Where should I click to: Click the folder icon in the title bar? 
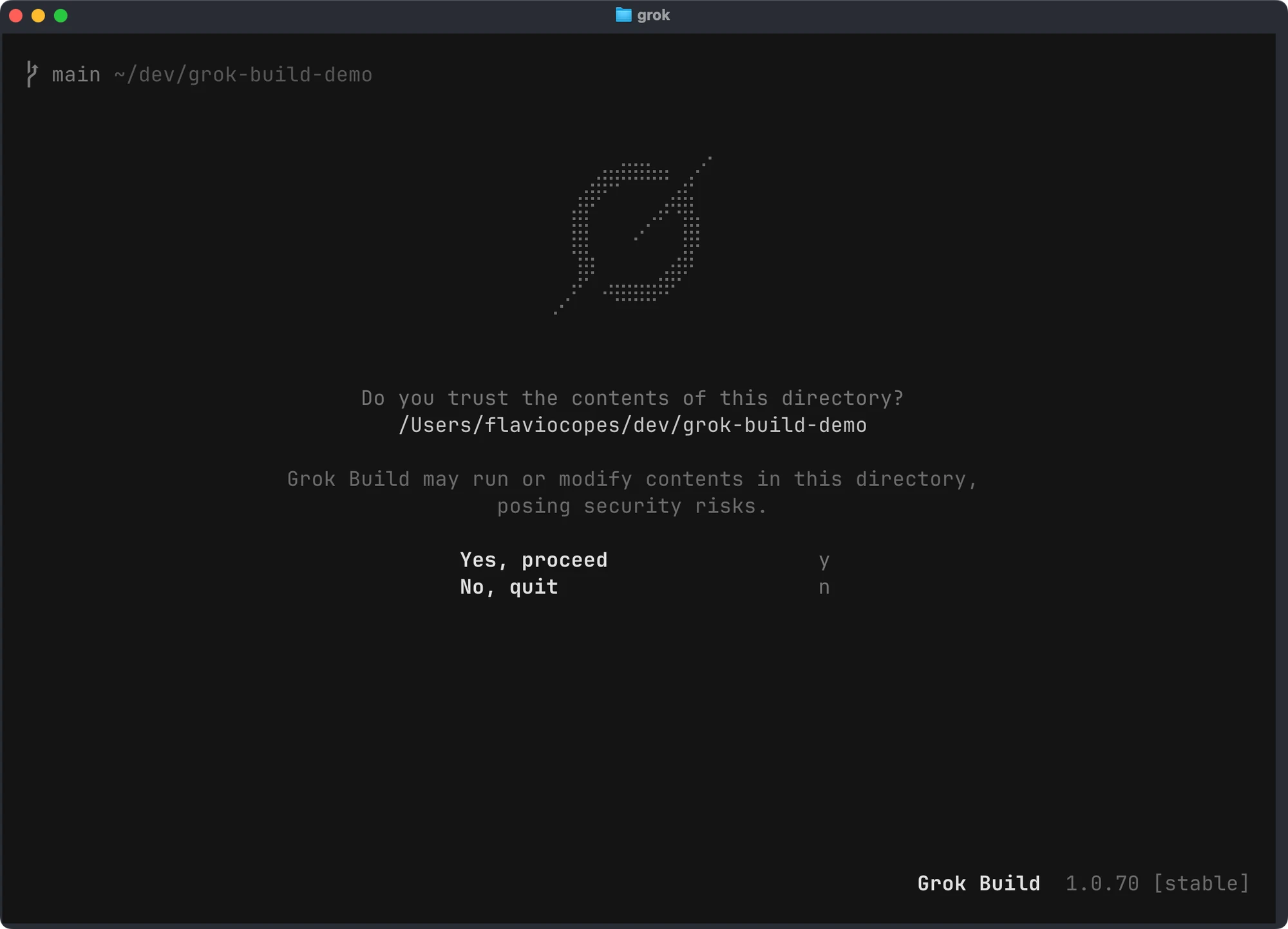coord(623,15)
